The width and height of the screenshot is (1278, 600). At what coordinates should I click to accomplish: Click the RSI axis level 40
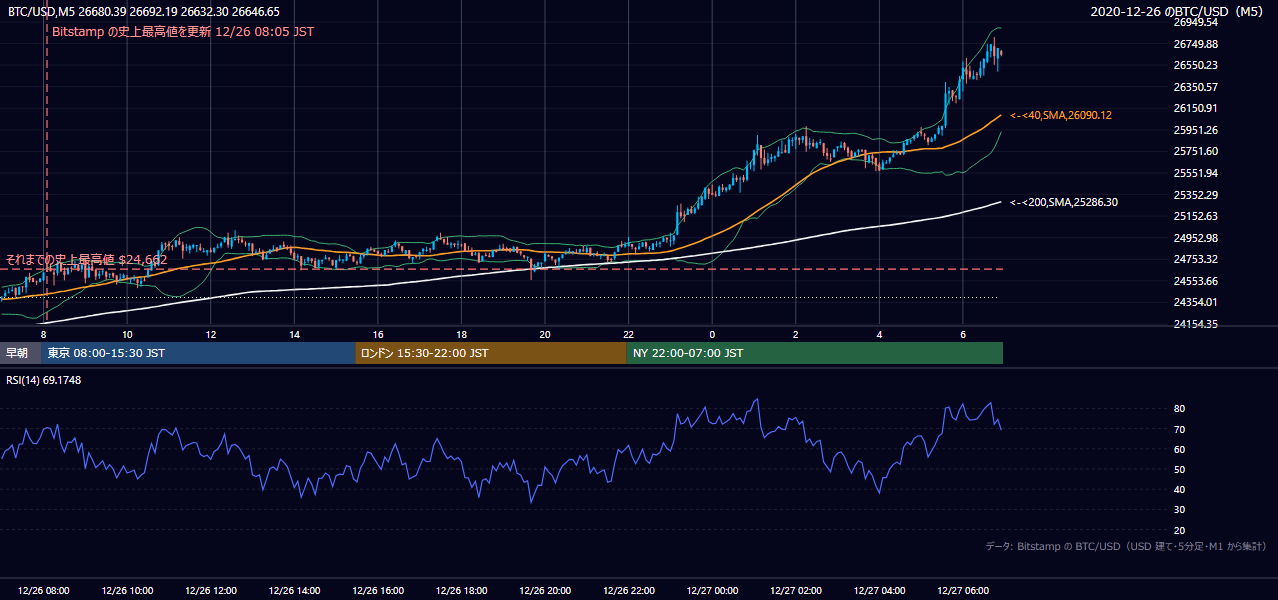point(1180,489)
